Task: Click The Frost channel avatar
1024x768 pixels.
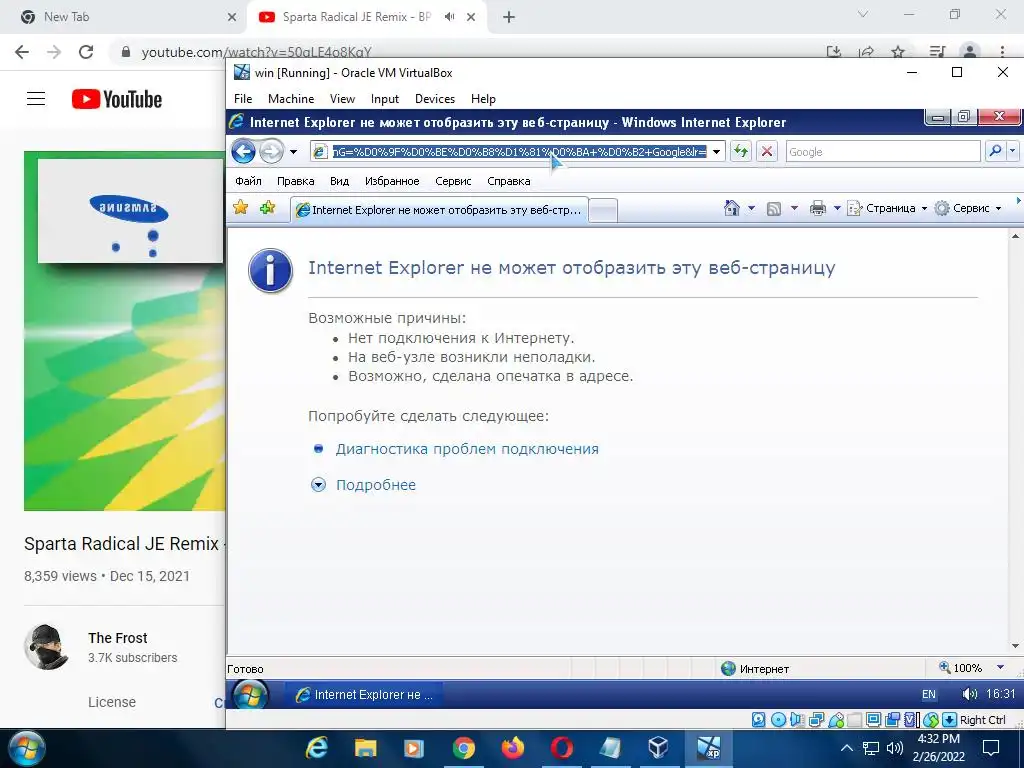Action: click(46, 647)
